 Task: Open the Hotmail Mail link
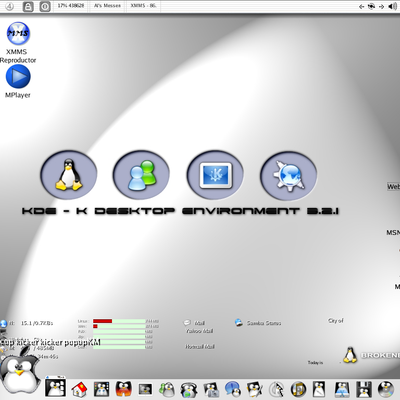[200, 347]
